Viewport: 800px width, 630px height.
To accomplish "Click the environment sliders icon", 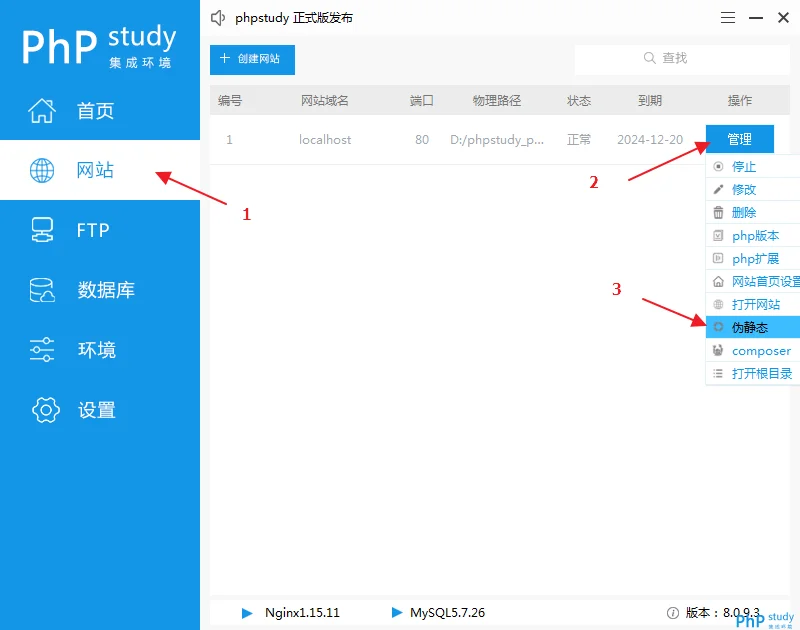I will [42, 350].
